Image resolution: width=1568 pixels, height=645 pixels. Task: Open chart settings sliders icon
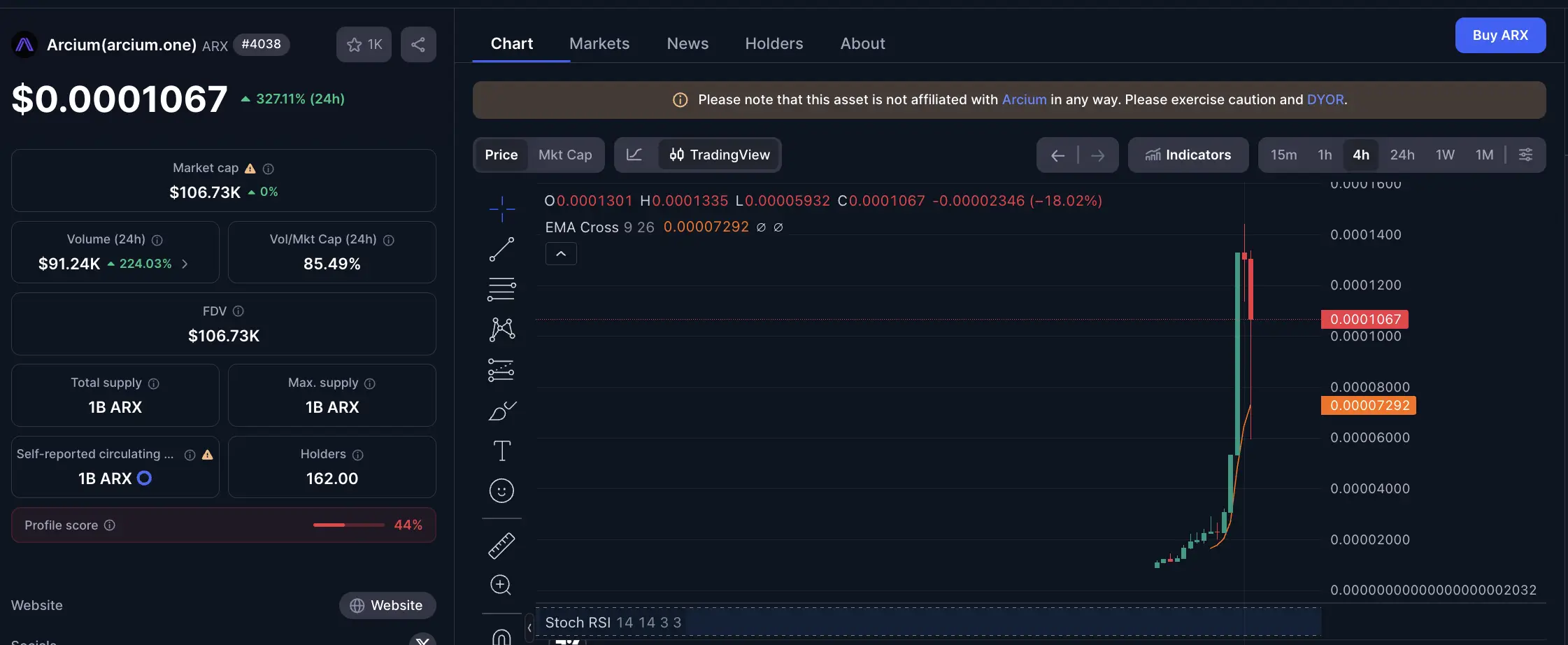[x=1525, y=155]
